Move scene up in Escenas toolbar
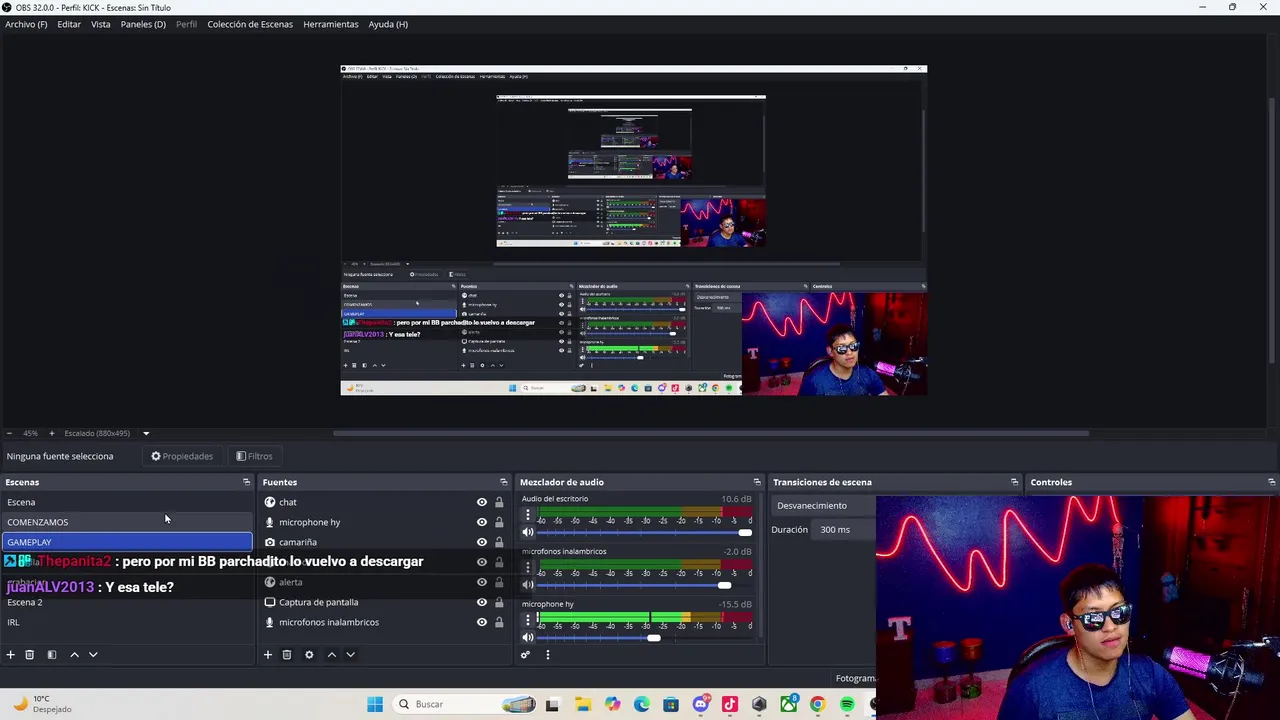Image resolution: width=1280 pixels, height=720 pixels. point(74,655)
